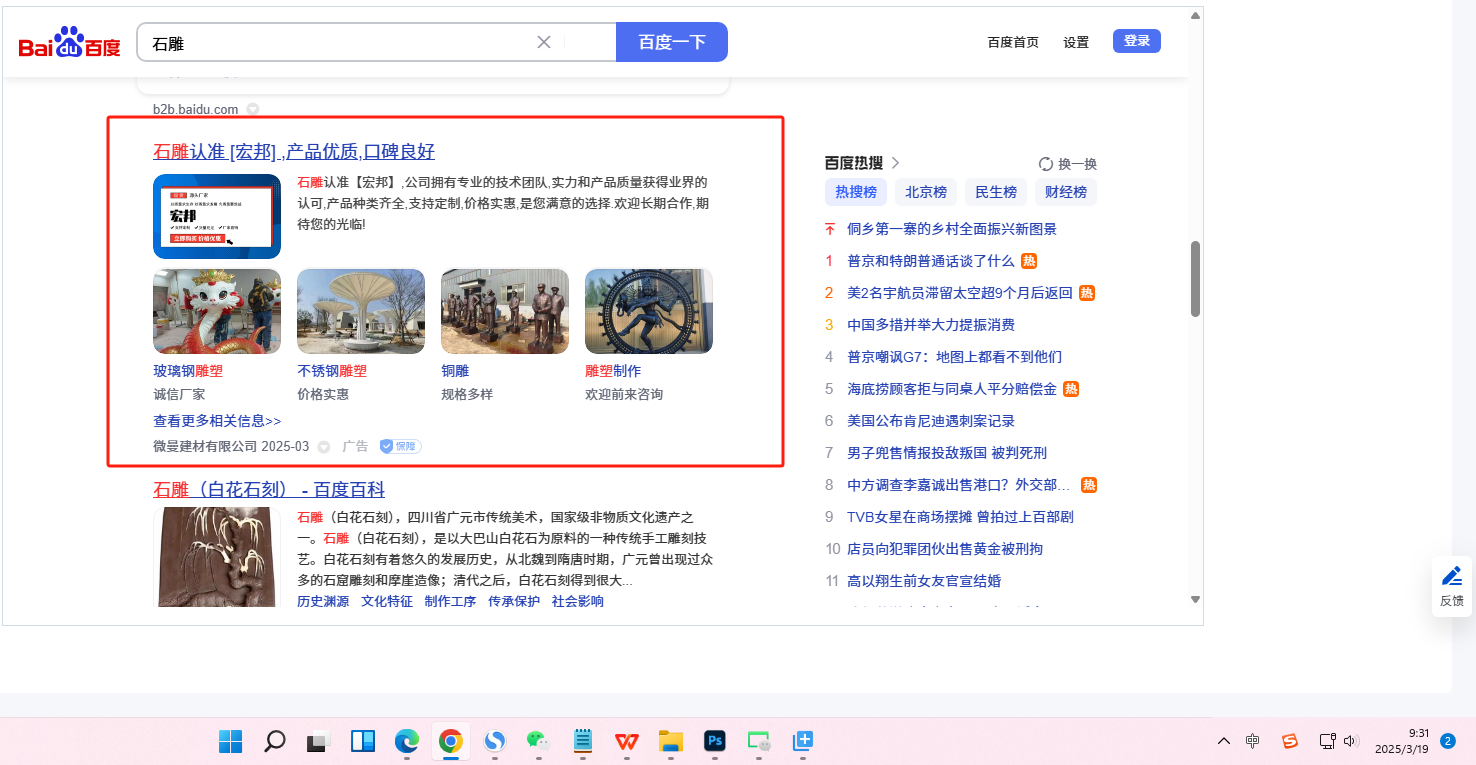
Task: Click the page vertical scrollbar thumb
Action: [x=1195, y=279]
